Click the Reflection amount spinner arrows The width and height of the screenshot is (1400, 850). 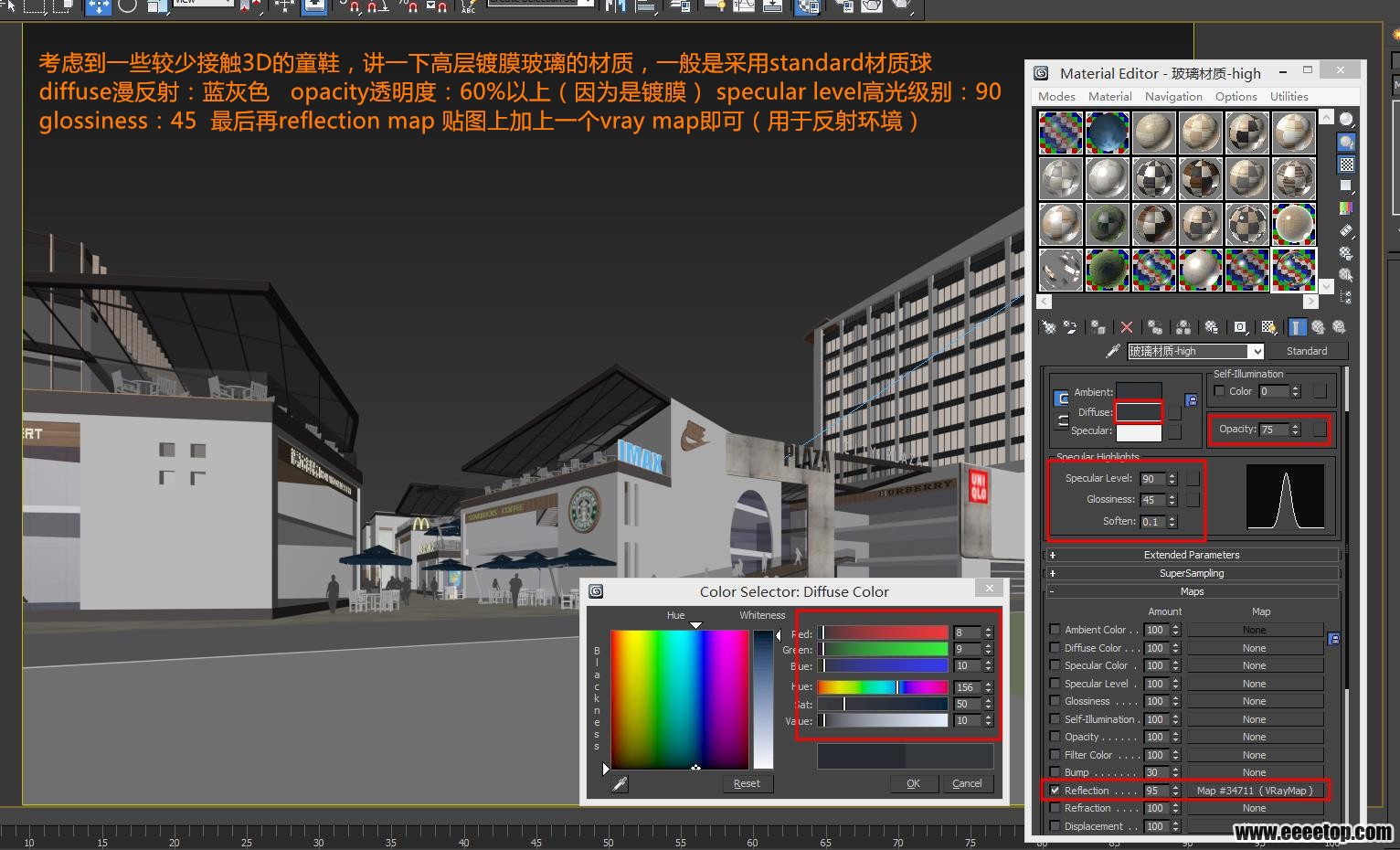coord(1175,791)
